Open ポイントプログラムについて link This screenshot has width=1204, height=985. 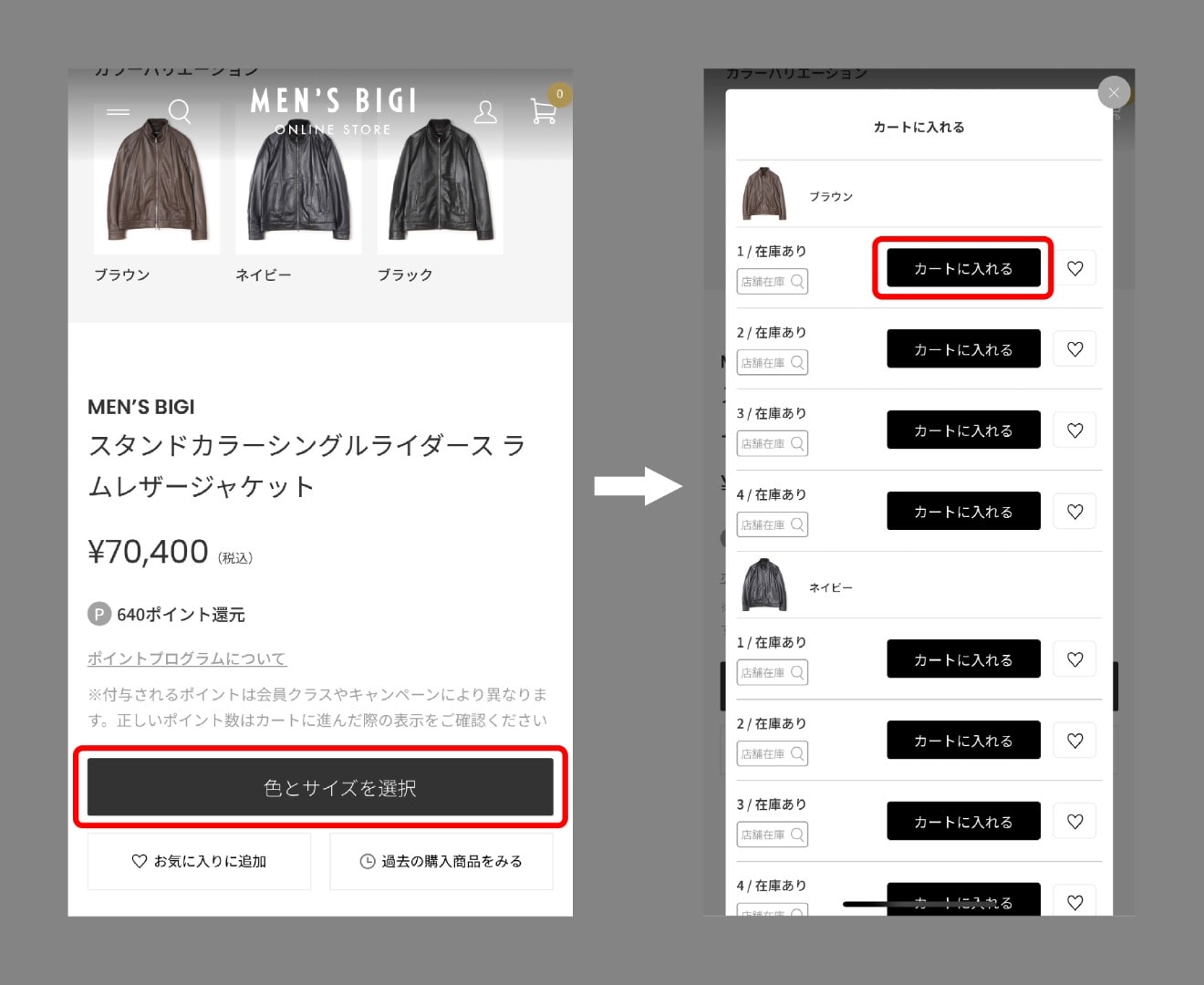click(x=187, y=658)
